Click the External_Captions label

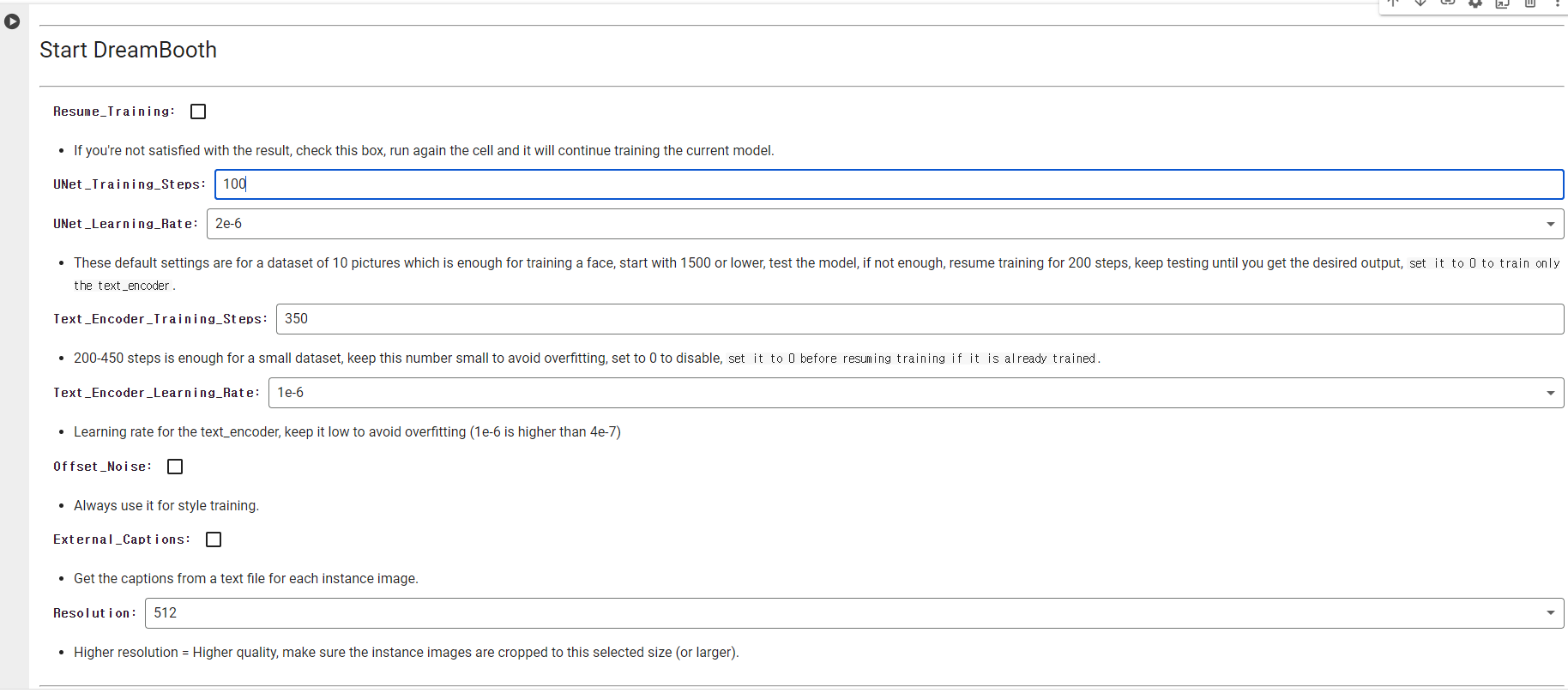point(122,539)
